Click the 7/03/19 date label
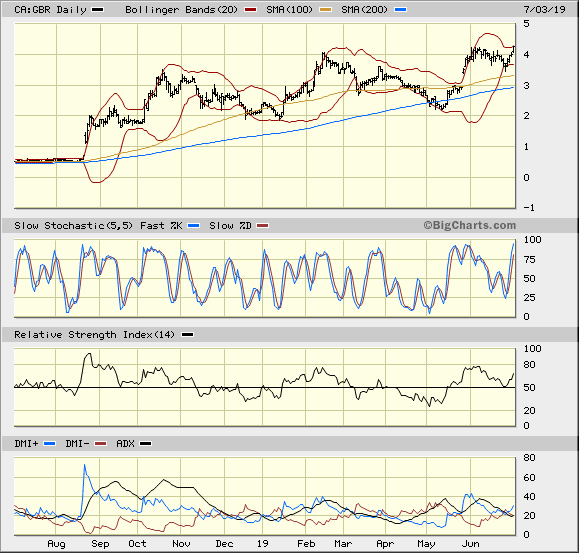This screenshot has height=553, width=579. click(544, 10)
